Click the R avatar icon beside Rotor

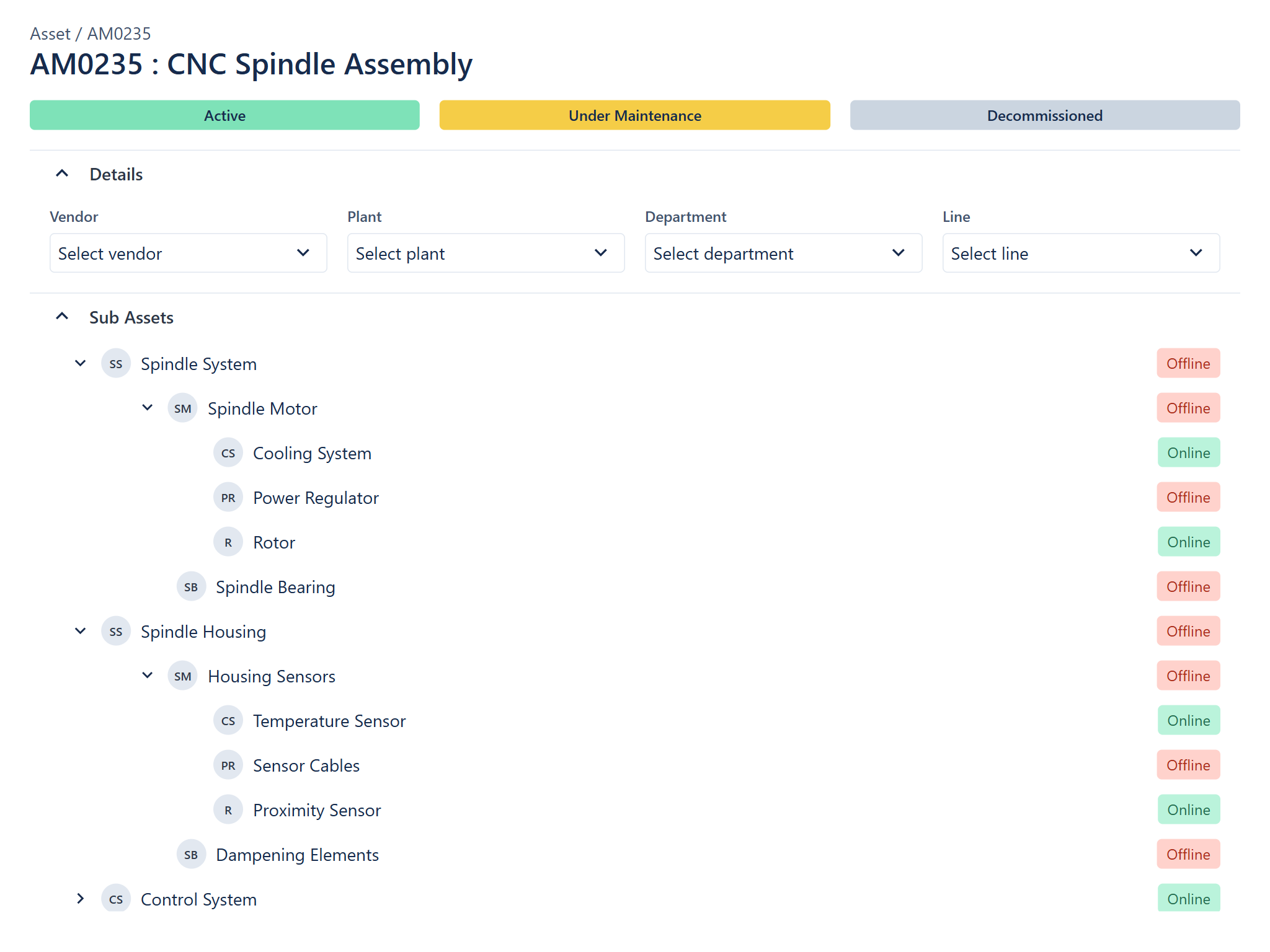228,542
